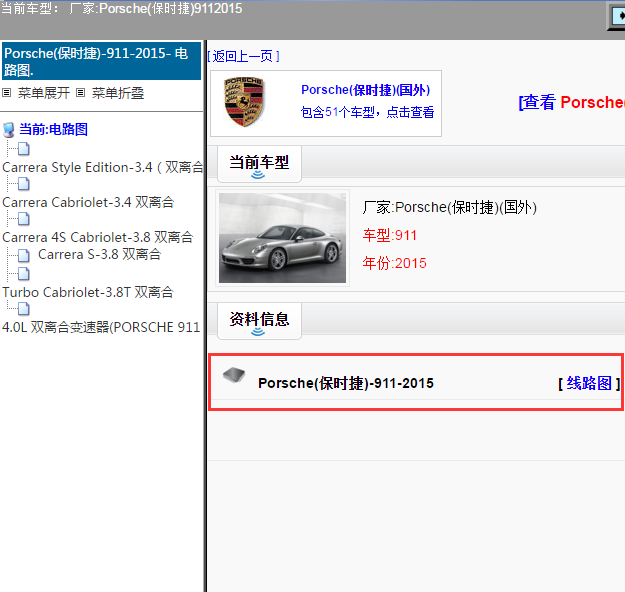The height and width of the screenshot is (592, 625).
Task: Click the page icon above Carrera Cabriolet-3.4
Action: pos(24,184)
